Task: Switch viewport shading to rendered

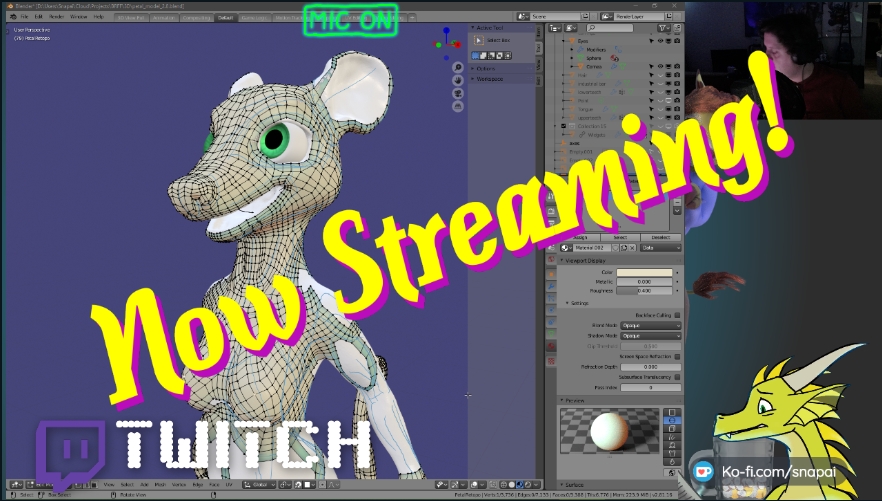Action: (x=529, y=485)
